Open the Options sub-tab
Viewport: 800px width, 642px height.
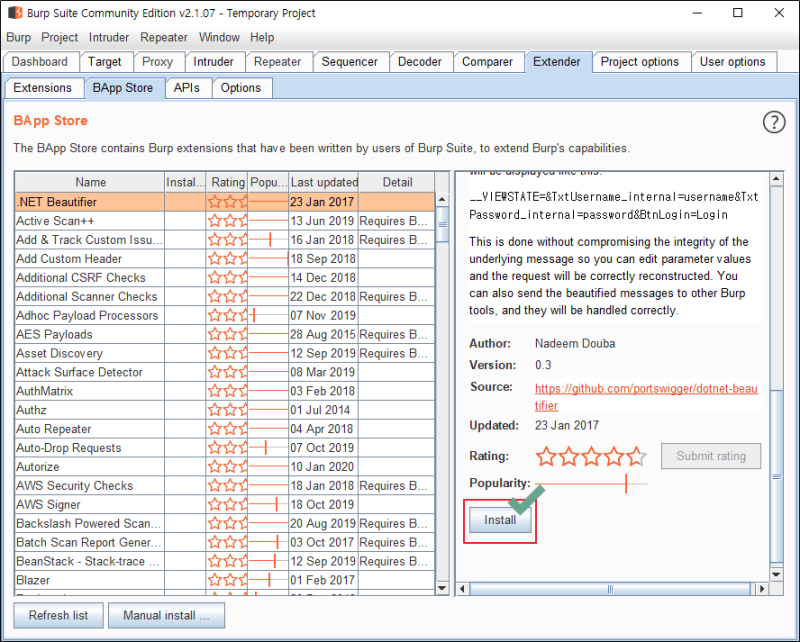[241, 88]
